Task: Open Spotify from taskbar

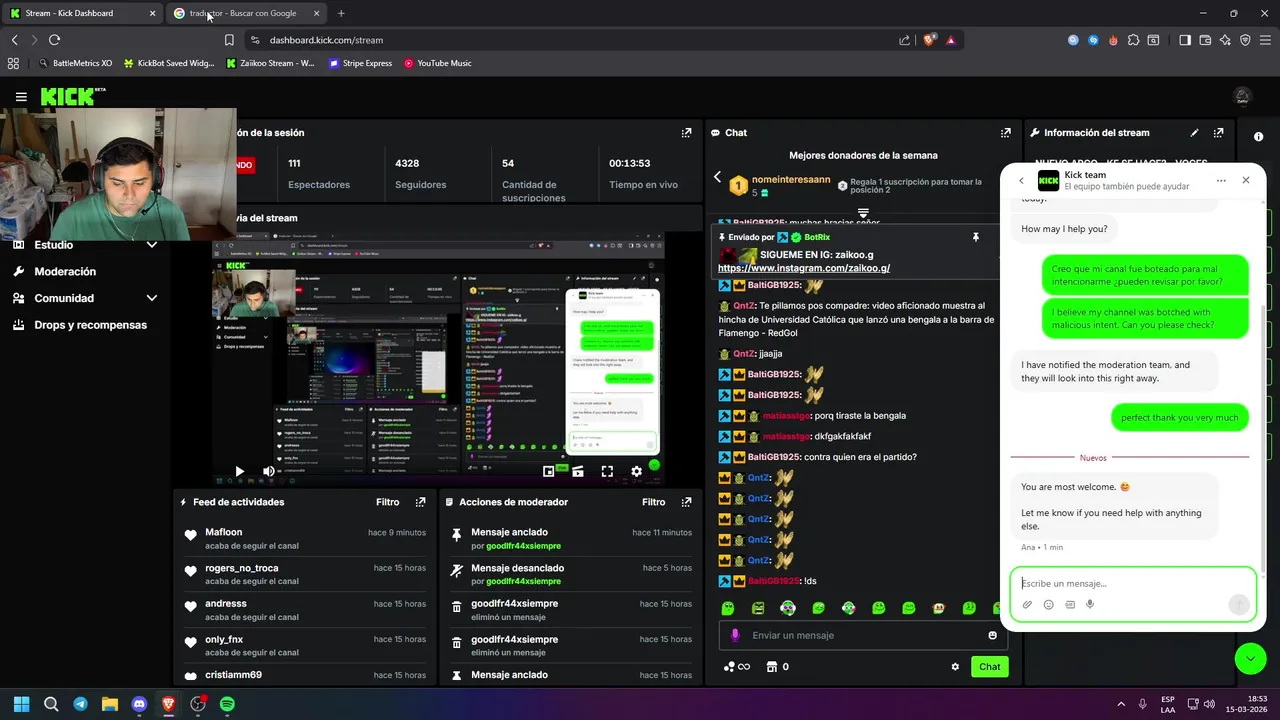Action: point(227,704)
